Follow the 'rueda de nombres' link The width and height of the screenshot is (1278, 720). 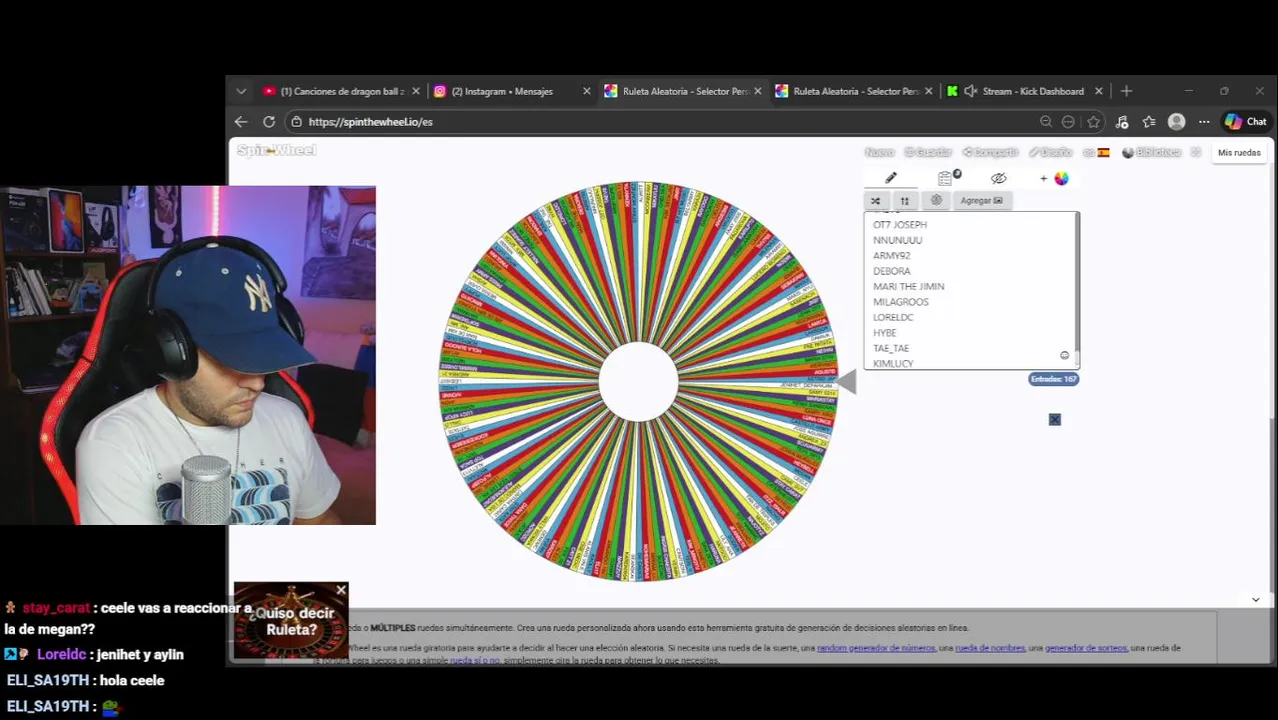(990, 648)
